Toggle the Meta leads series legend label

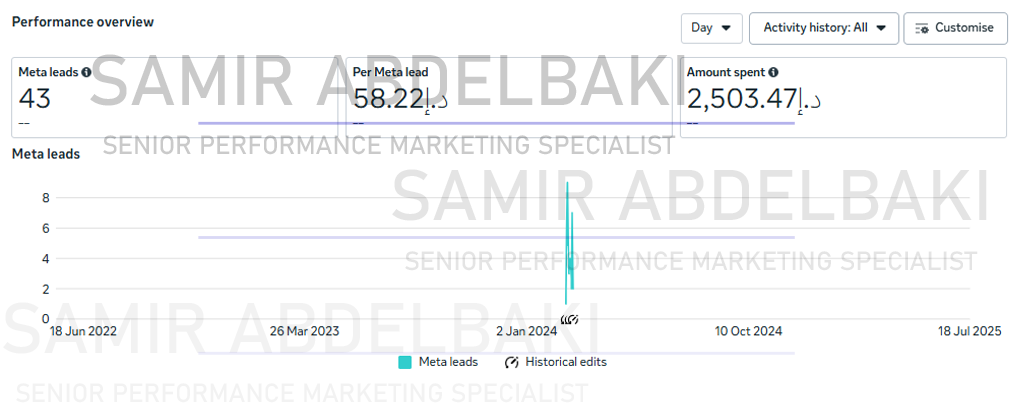click(448, 362)
